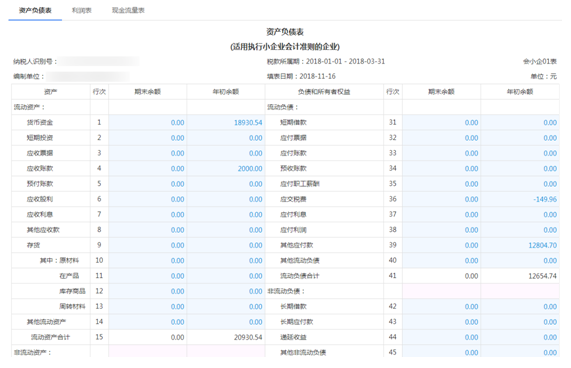571x368 pixels.
Task: Click the 流动资产合计 total 20930.54
Action: (x=248, y=337)
